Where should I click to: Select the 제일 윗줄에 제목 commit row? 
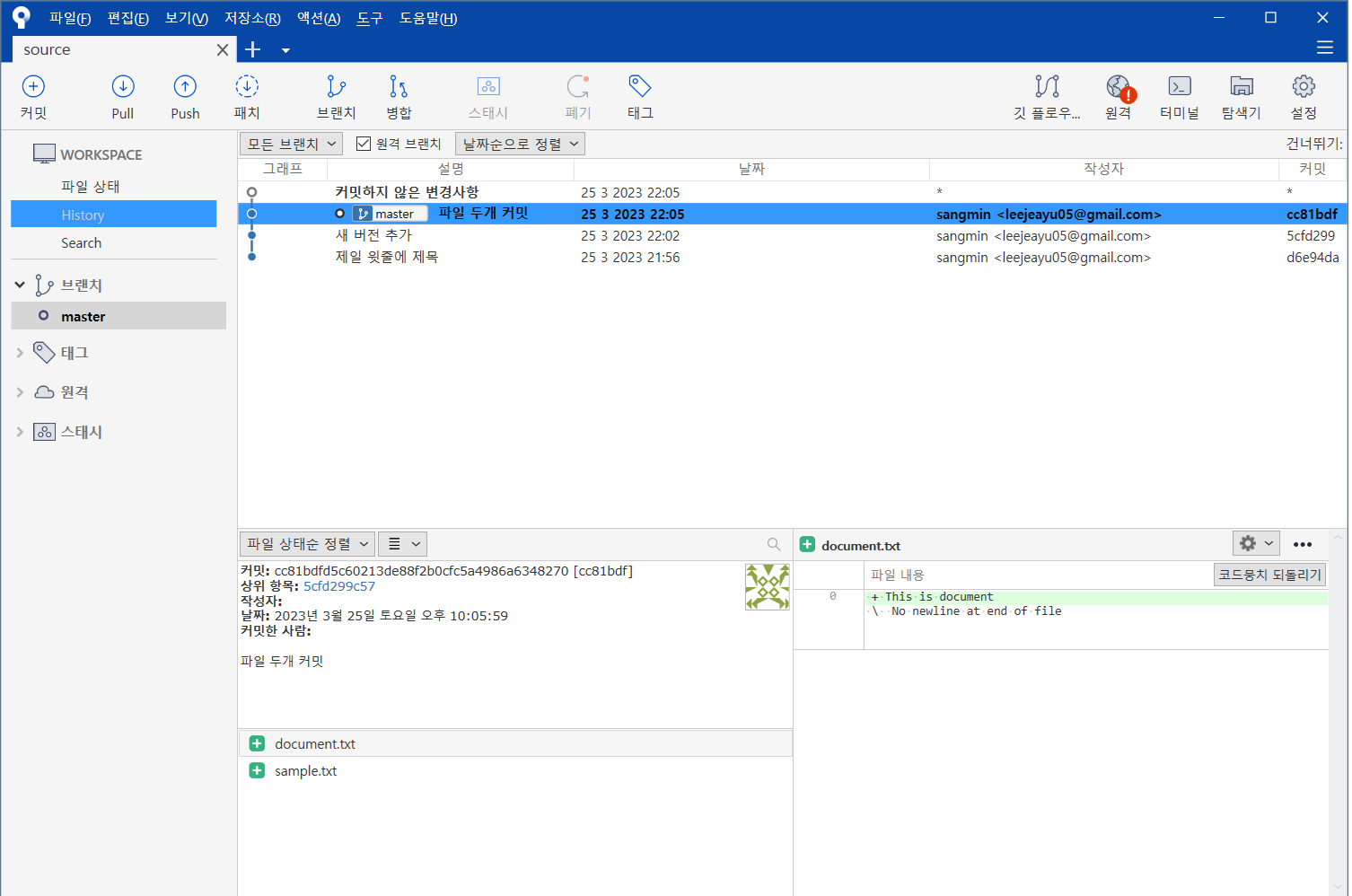[792, 257]
